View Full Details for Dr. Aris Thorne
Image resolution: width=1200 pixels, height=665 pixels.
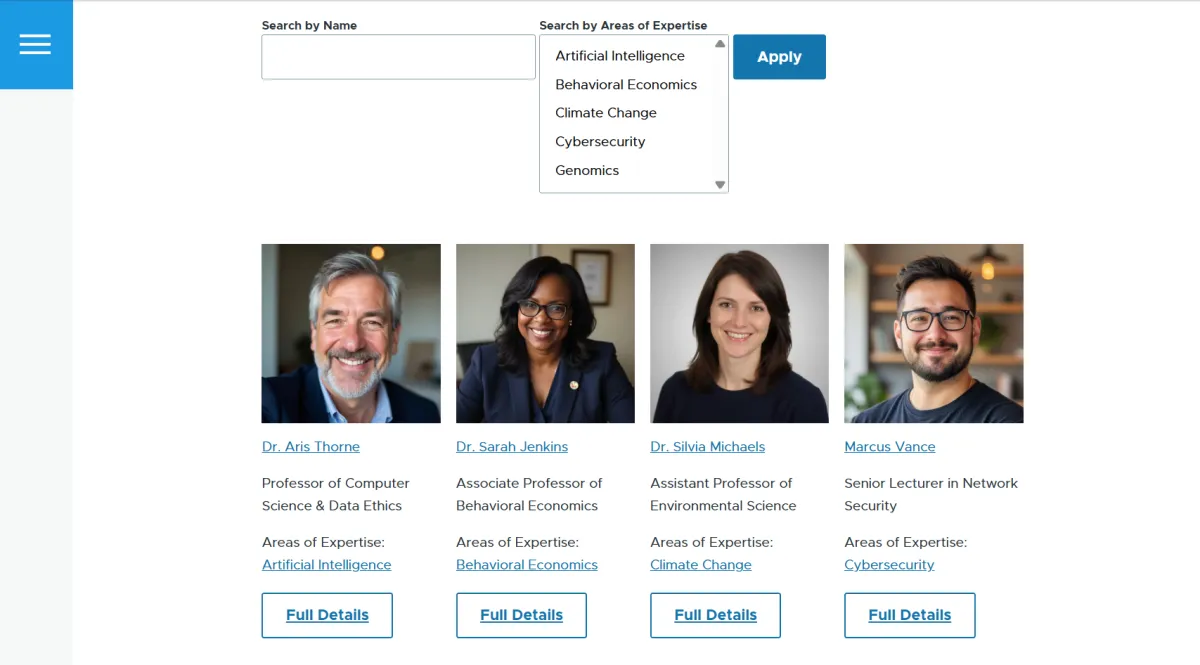(327, 615)
